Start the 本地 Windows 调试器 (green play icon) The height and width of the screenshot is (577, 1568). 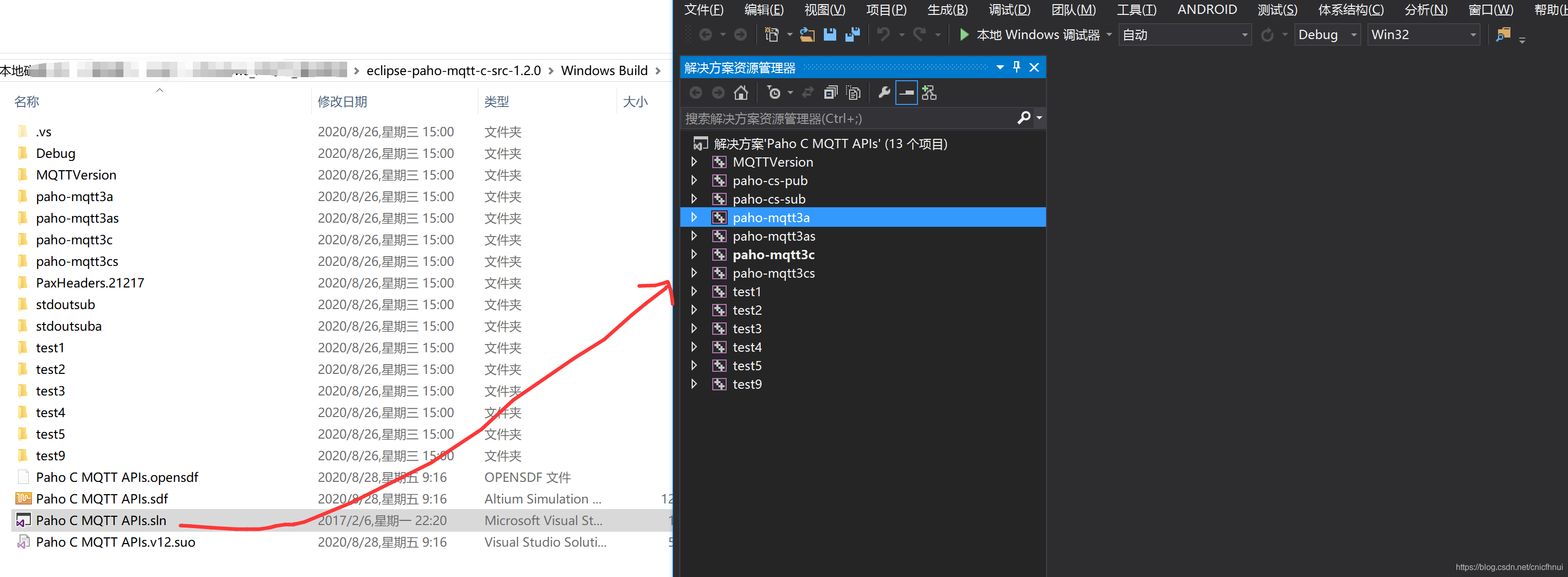pos(964,34)
